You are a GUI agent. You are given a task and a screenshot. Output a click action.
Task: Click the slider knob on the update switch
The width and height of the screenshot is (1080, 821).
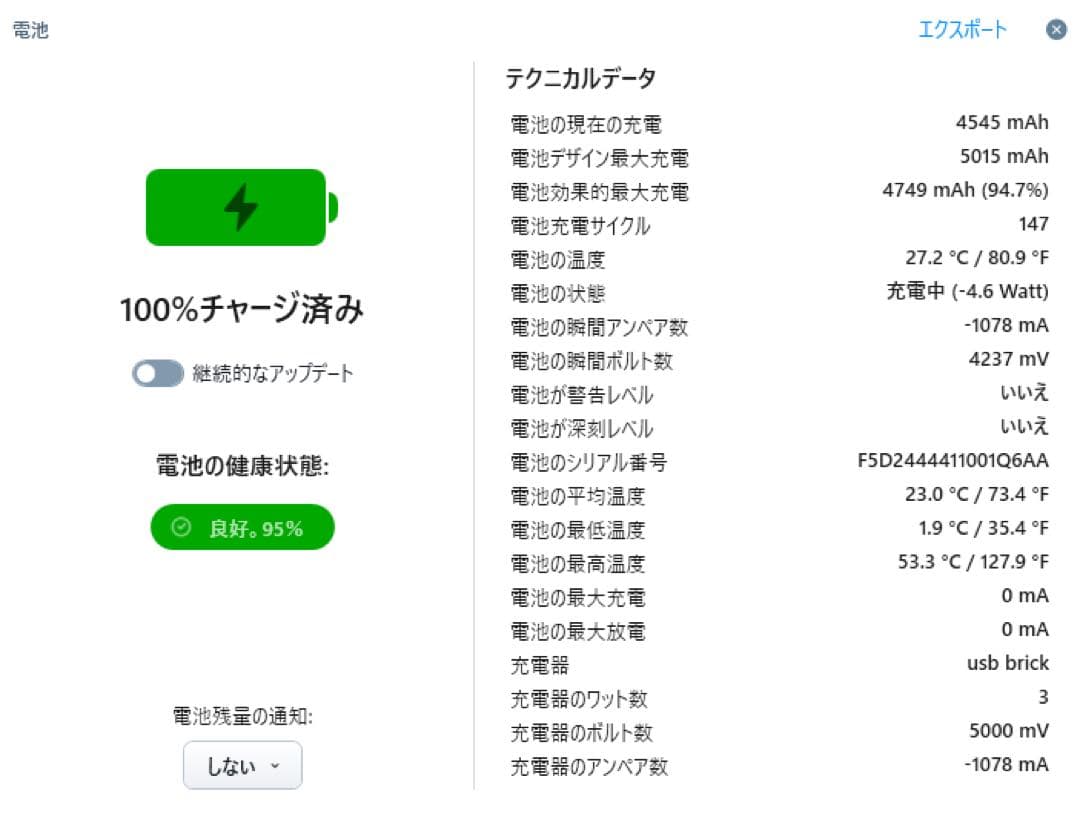[146, 372]
